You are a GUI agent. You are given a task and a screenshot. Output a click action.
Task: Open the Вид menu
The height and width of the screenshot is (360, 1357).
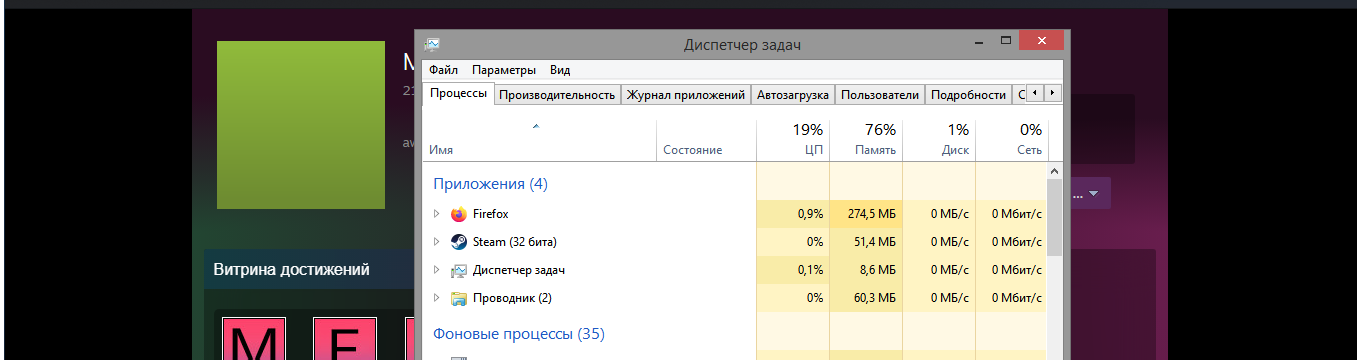560,70
